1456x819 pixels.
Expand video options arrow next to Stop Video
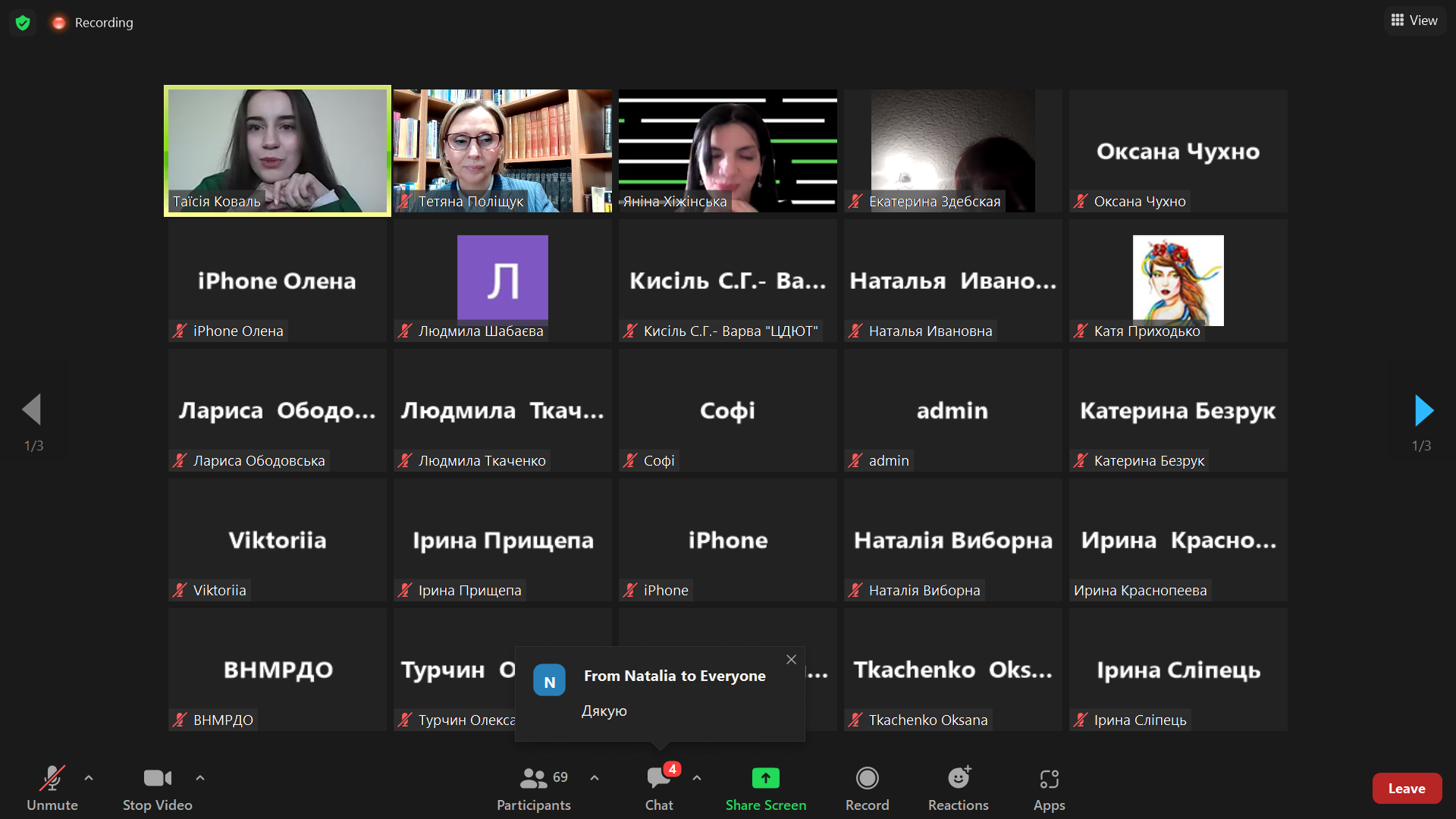(x=200, y=778)
